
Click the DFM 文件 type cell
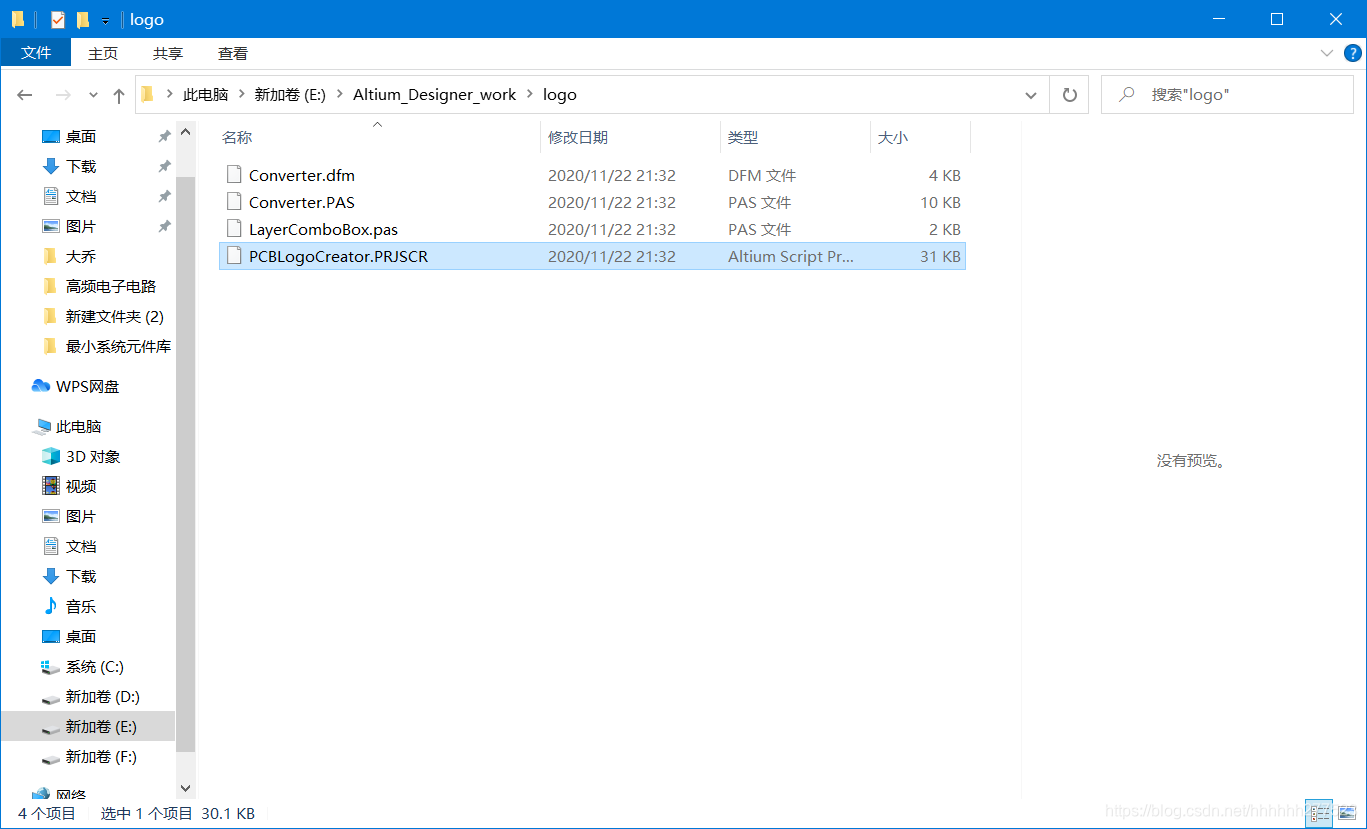(762, 175)
